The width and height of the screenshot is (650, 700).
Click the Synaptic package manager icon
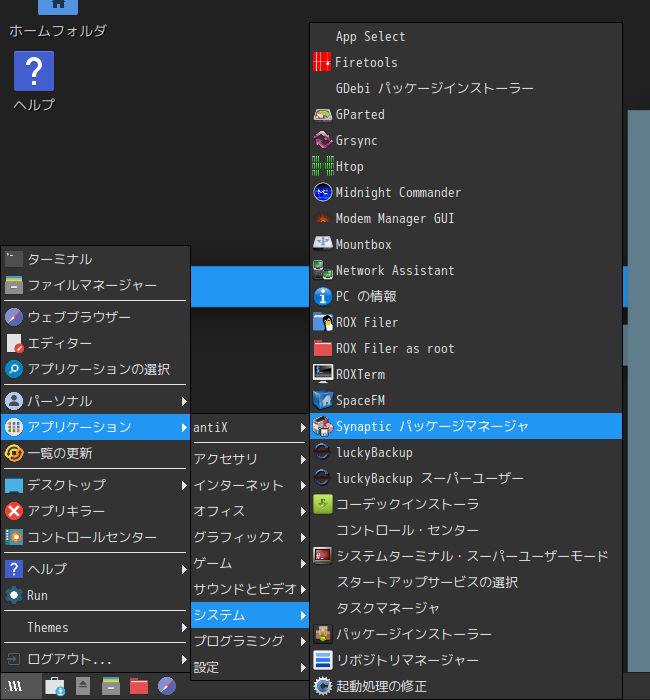[322, 426]
